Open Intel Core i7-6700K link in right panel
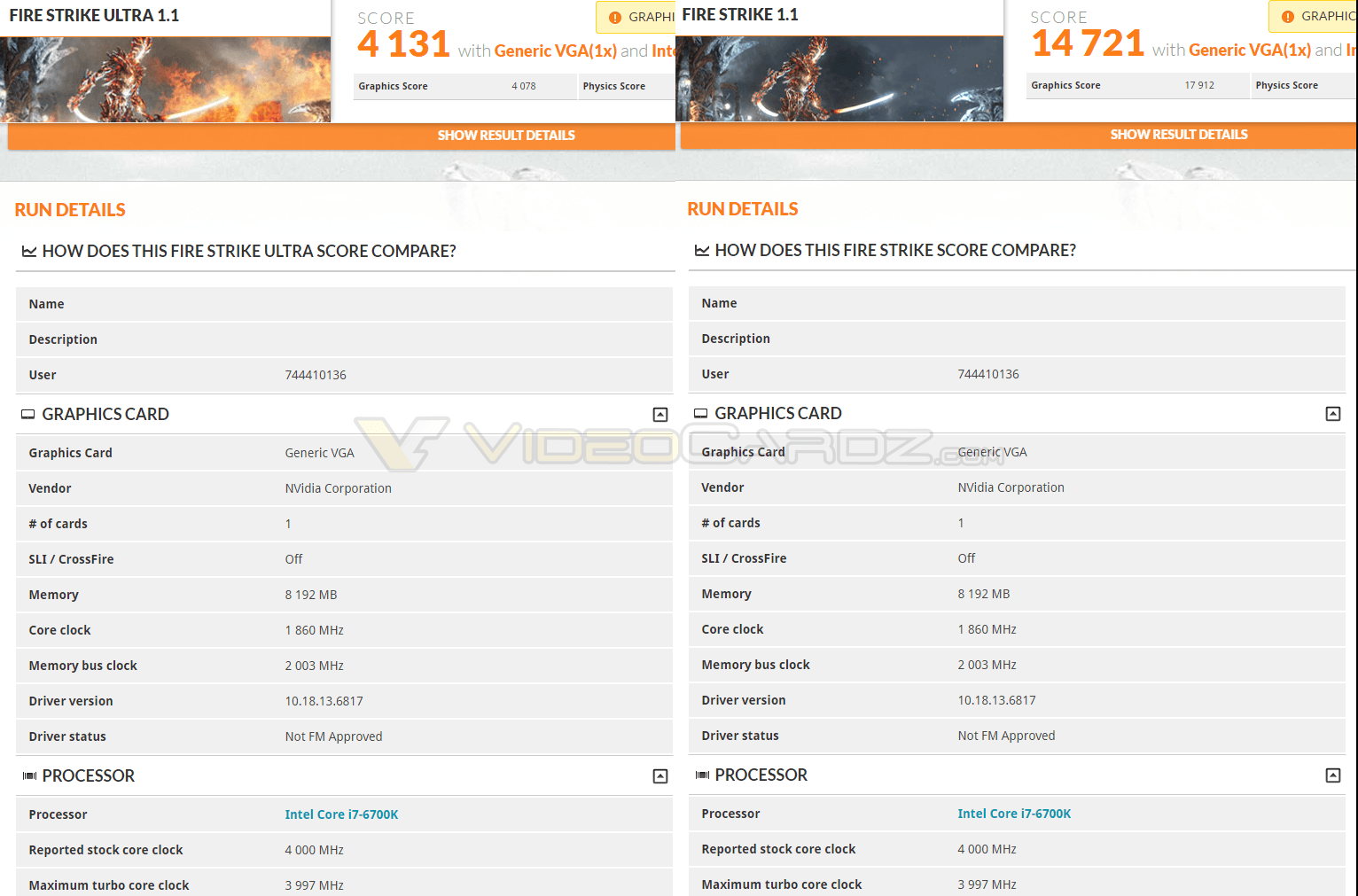 [x=1014, y=814]
